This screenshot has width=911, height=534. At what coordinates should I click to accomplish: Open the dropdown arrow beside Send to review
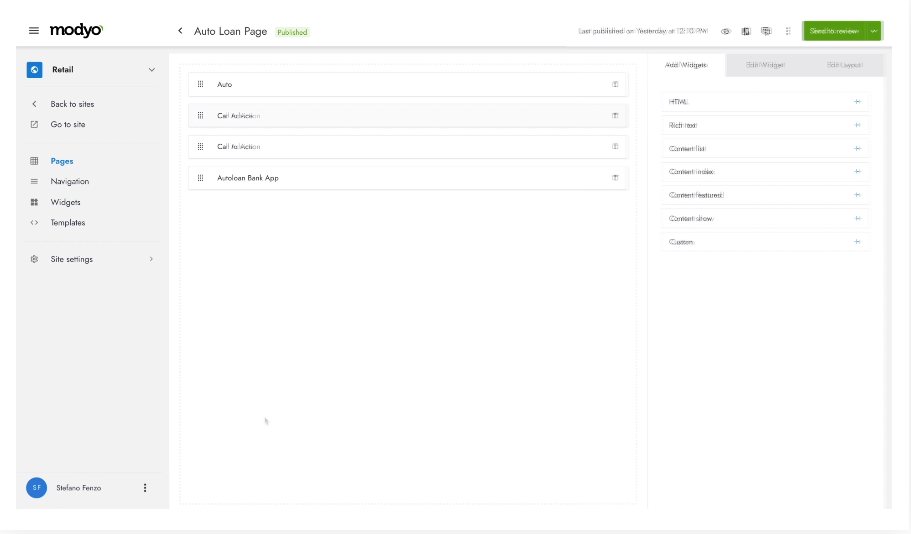click(x=874, y=31)
